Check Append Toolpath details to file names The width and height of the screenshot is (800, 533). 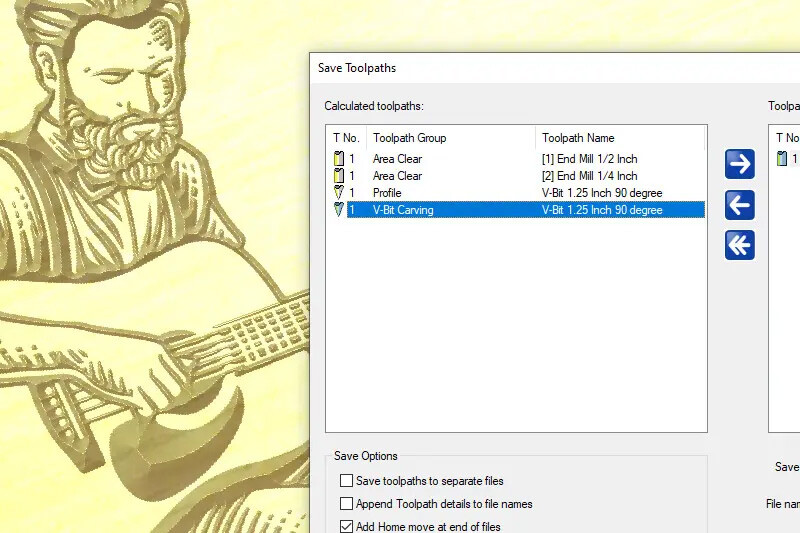(x=347, y=504)
